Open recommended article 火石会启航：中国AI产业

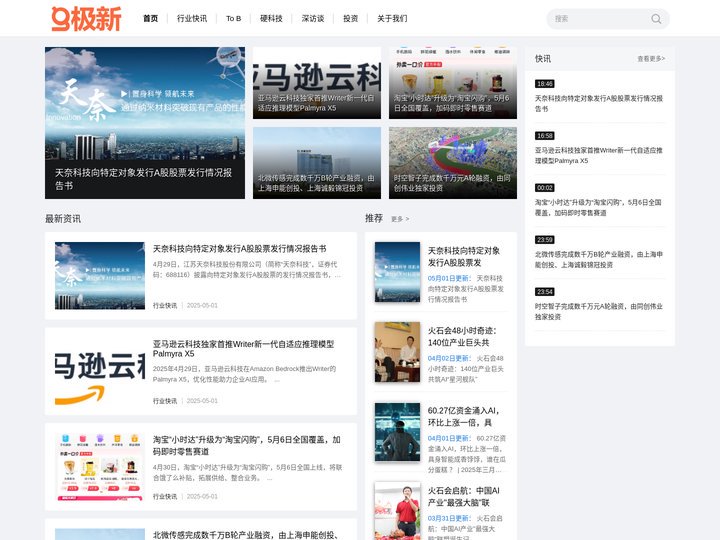click(x=463, y=496)
